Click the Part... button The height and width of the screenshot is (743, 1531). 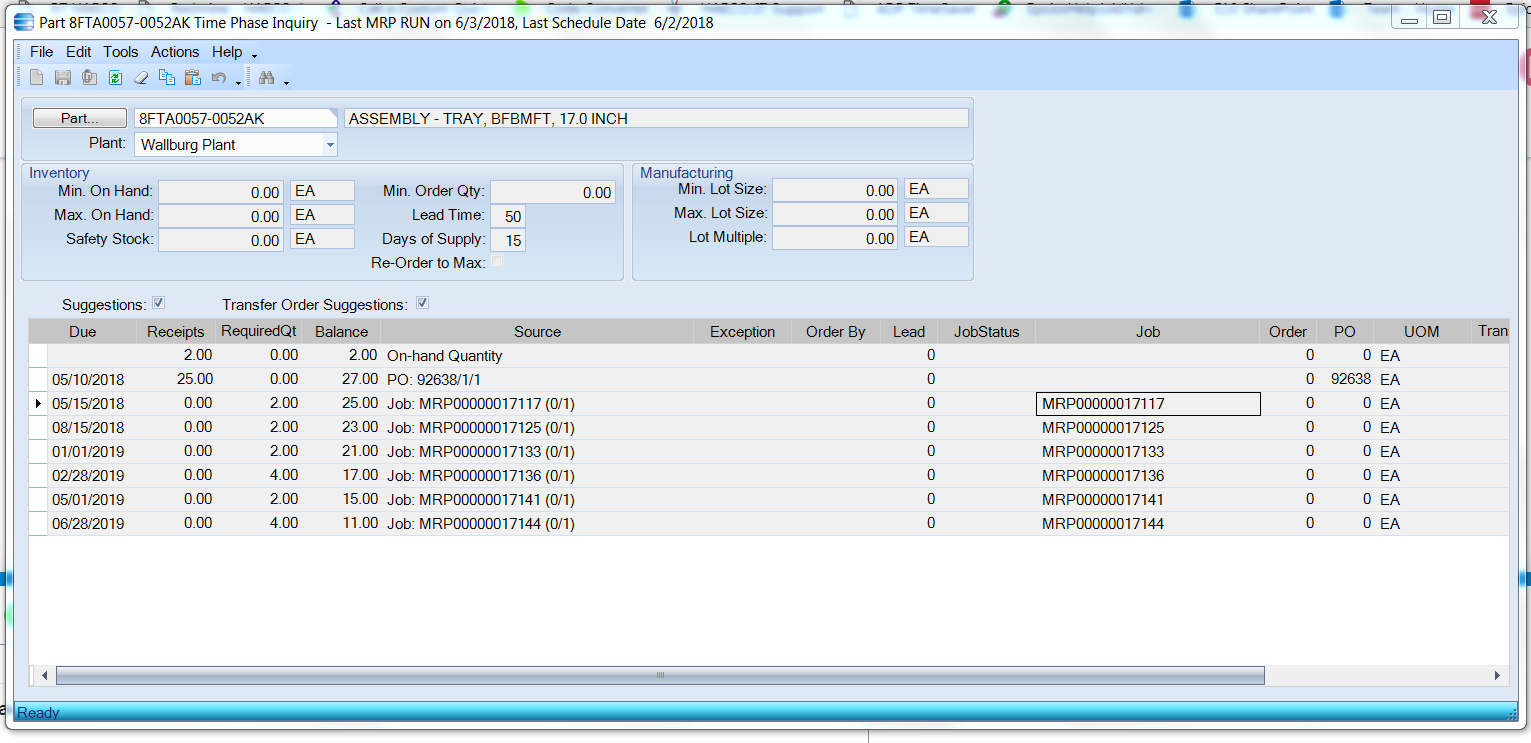coord(80,118)
